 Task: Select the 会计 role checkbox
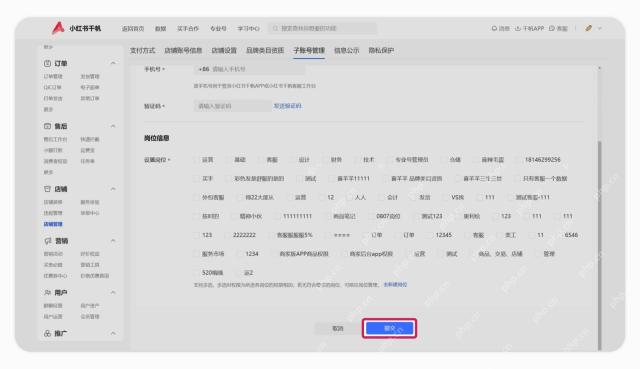pos(382,197)
